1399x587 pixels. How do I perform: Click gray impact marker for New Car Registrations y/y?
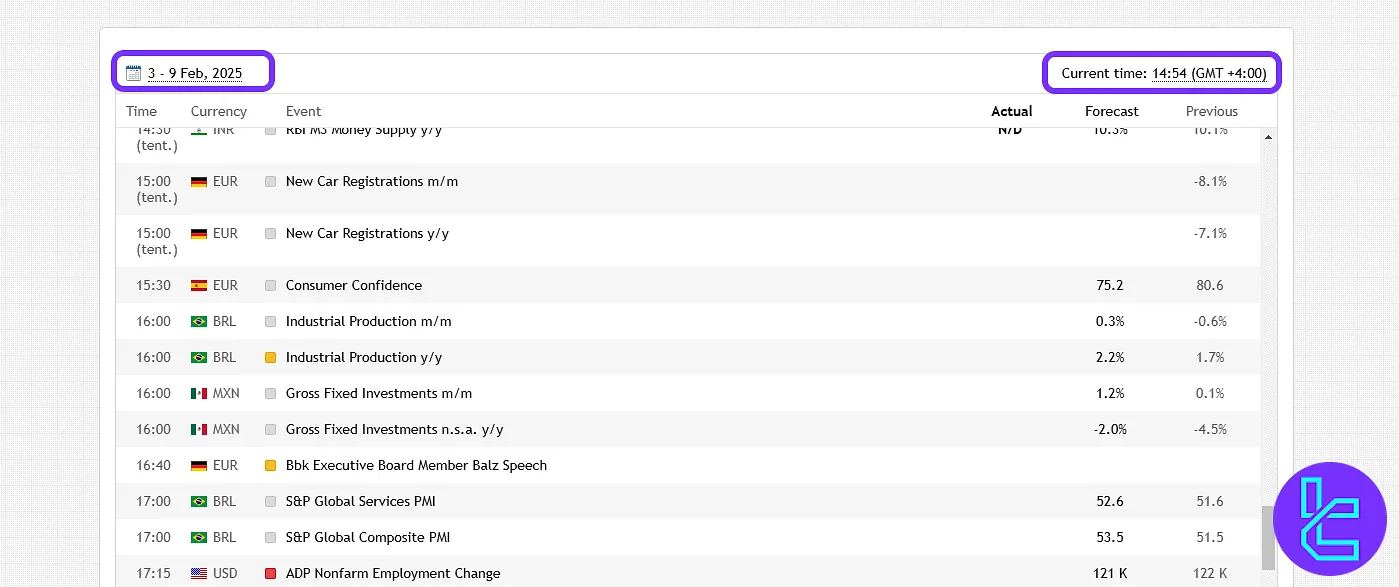tap(270, 233)
